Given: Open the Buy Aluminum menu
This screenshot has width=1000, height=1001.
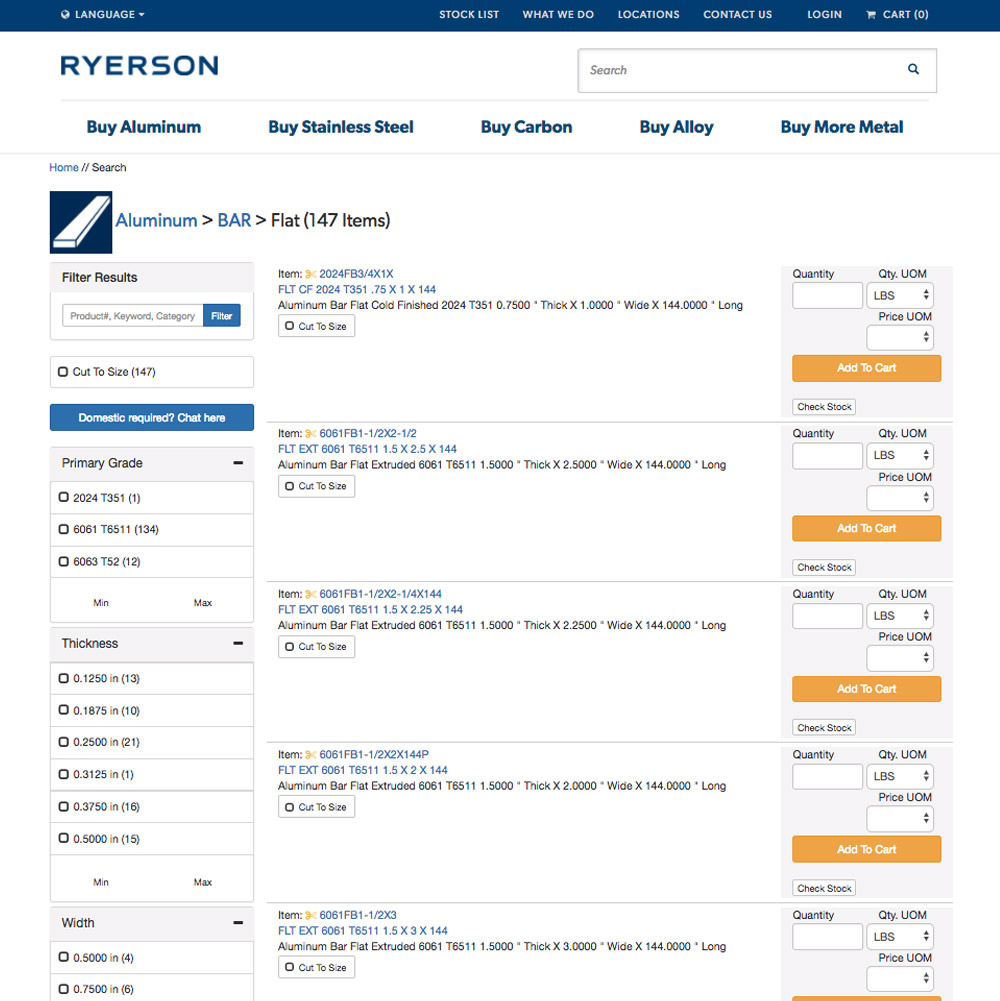Looking at the screenshot, I should [144, 127].
